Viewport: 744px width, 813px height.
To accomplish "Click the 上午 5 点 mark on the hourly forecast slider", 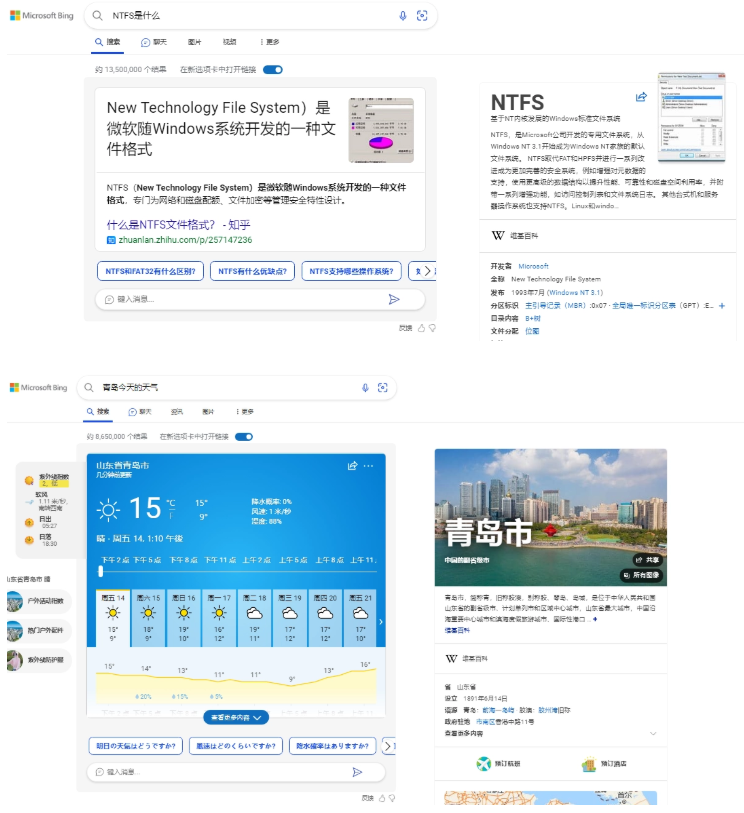I will click(x=293, y=560).
